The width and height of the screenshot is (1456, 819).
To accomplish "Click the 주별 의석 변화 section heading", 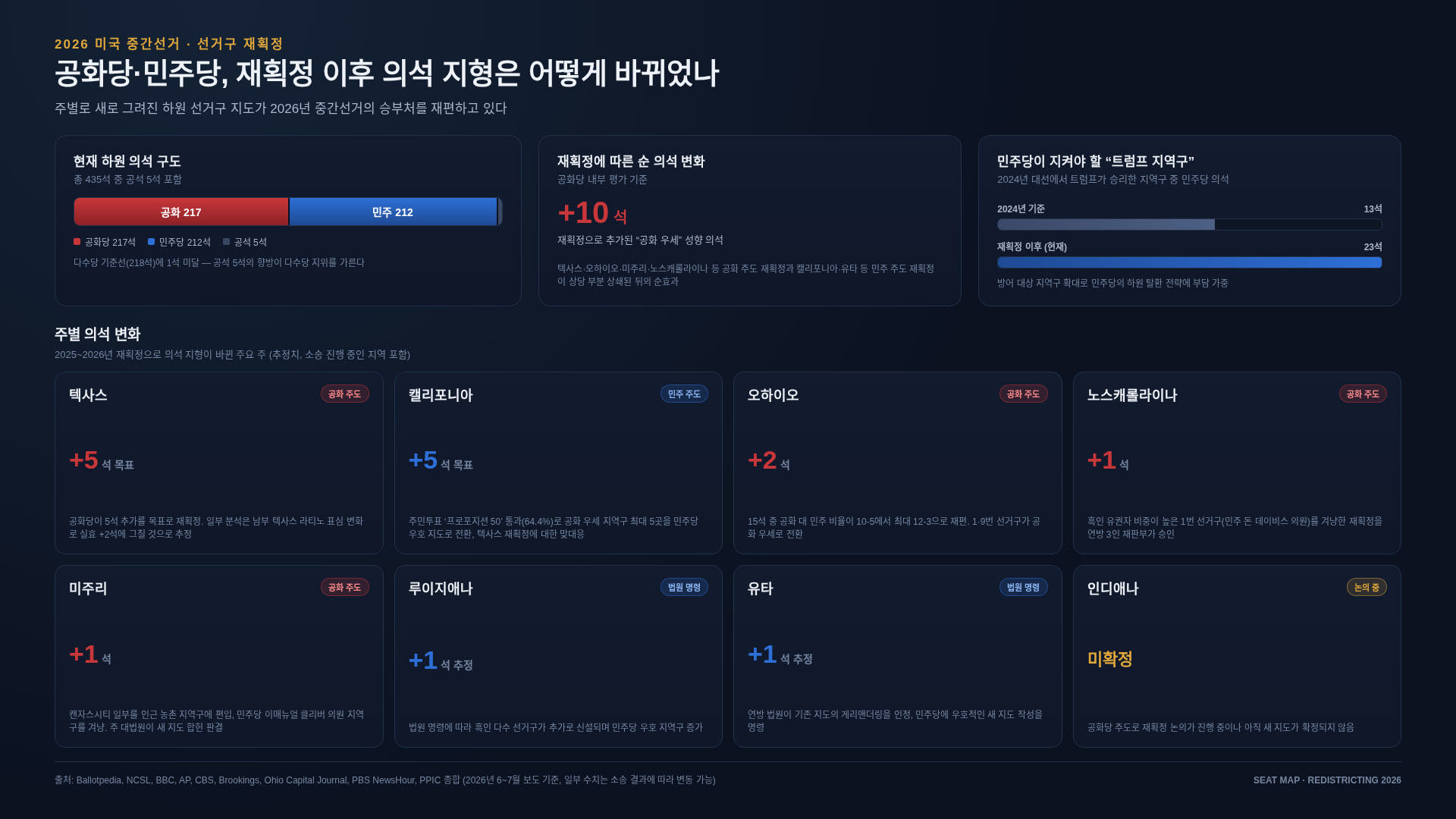I will [x=97, y=334].
